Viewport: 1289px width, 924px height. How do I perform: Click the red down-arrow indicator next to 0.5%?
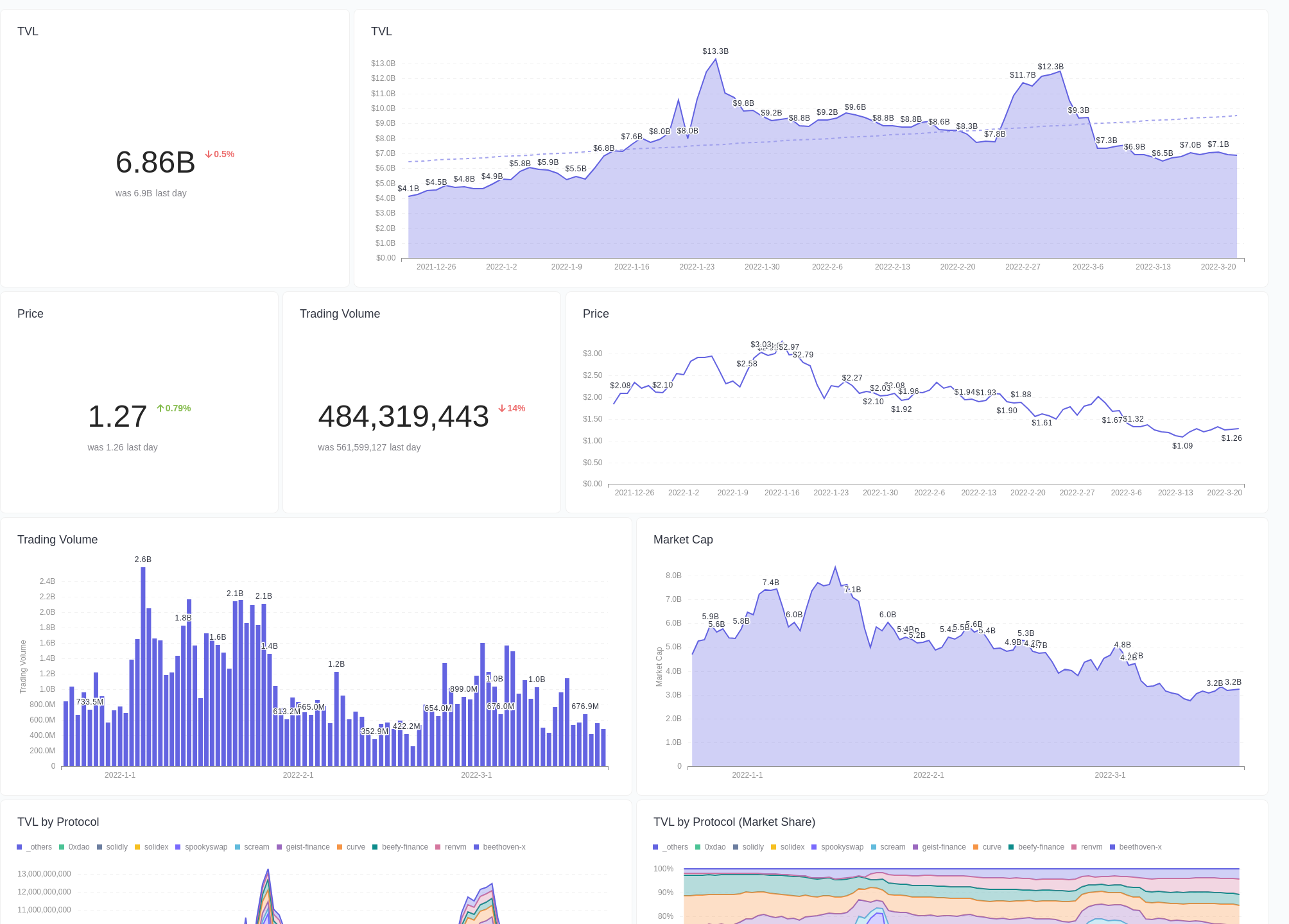pyautogui.click(x=208, y=154)
